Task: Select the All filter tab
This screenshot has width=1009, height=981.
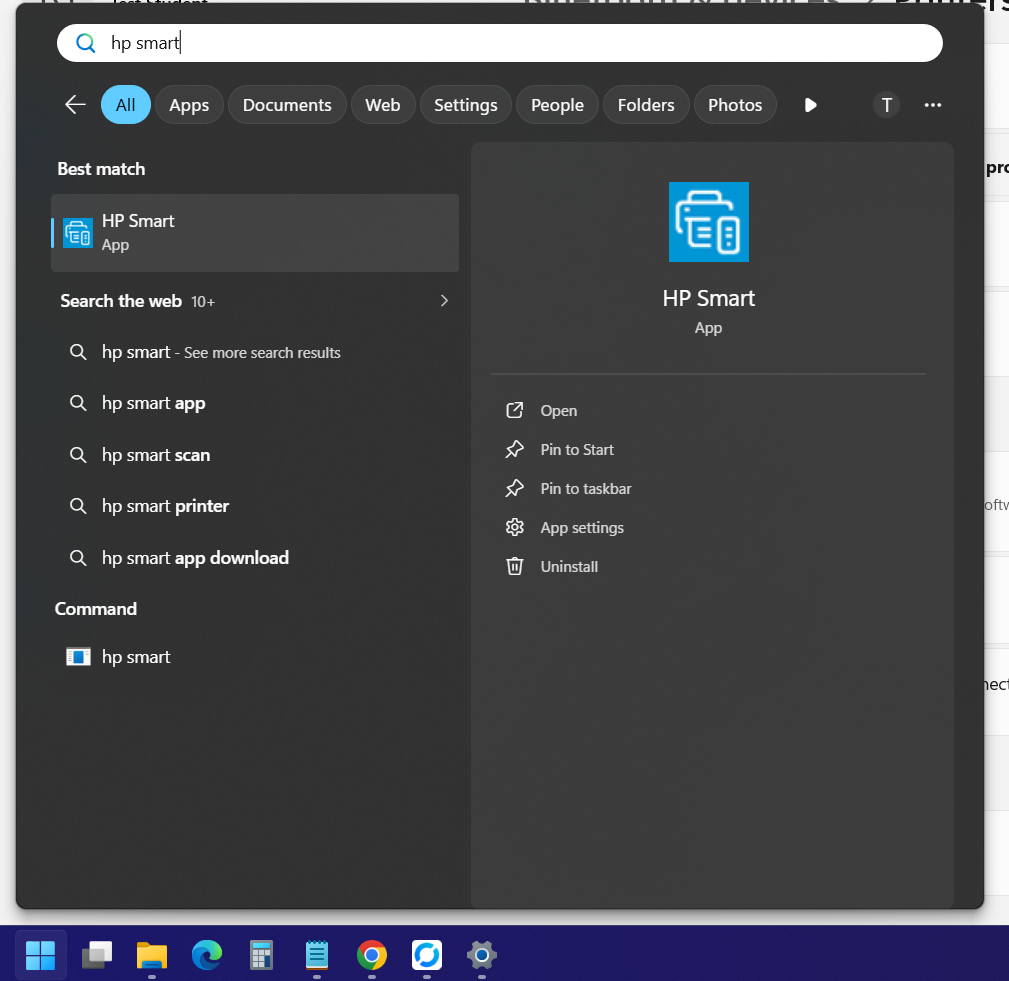Action: pos(125,105)
